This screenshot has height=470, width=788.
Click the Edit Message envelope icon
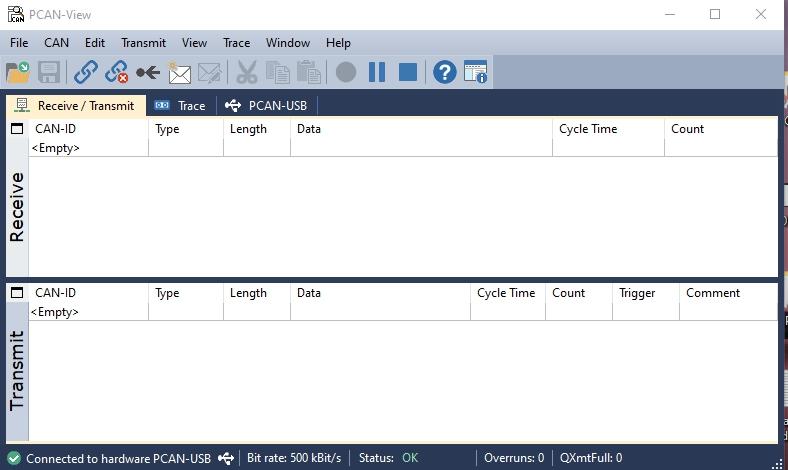210,73
